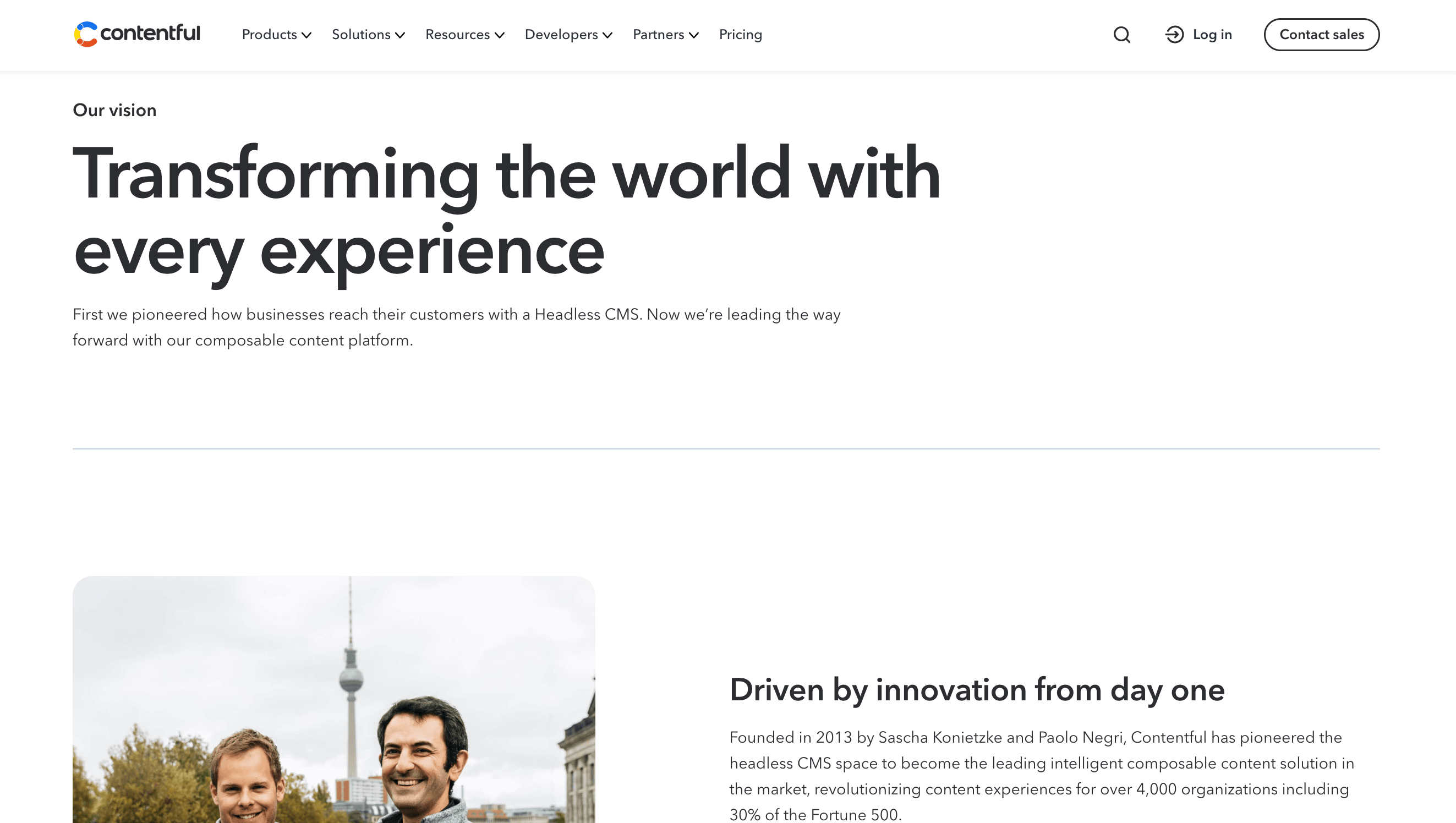Click the Log in arrow icon

(1174, 35)
